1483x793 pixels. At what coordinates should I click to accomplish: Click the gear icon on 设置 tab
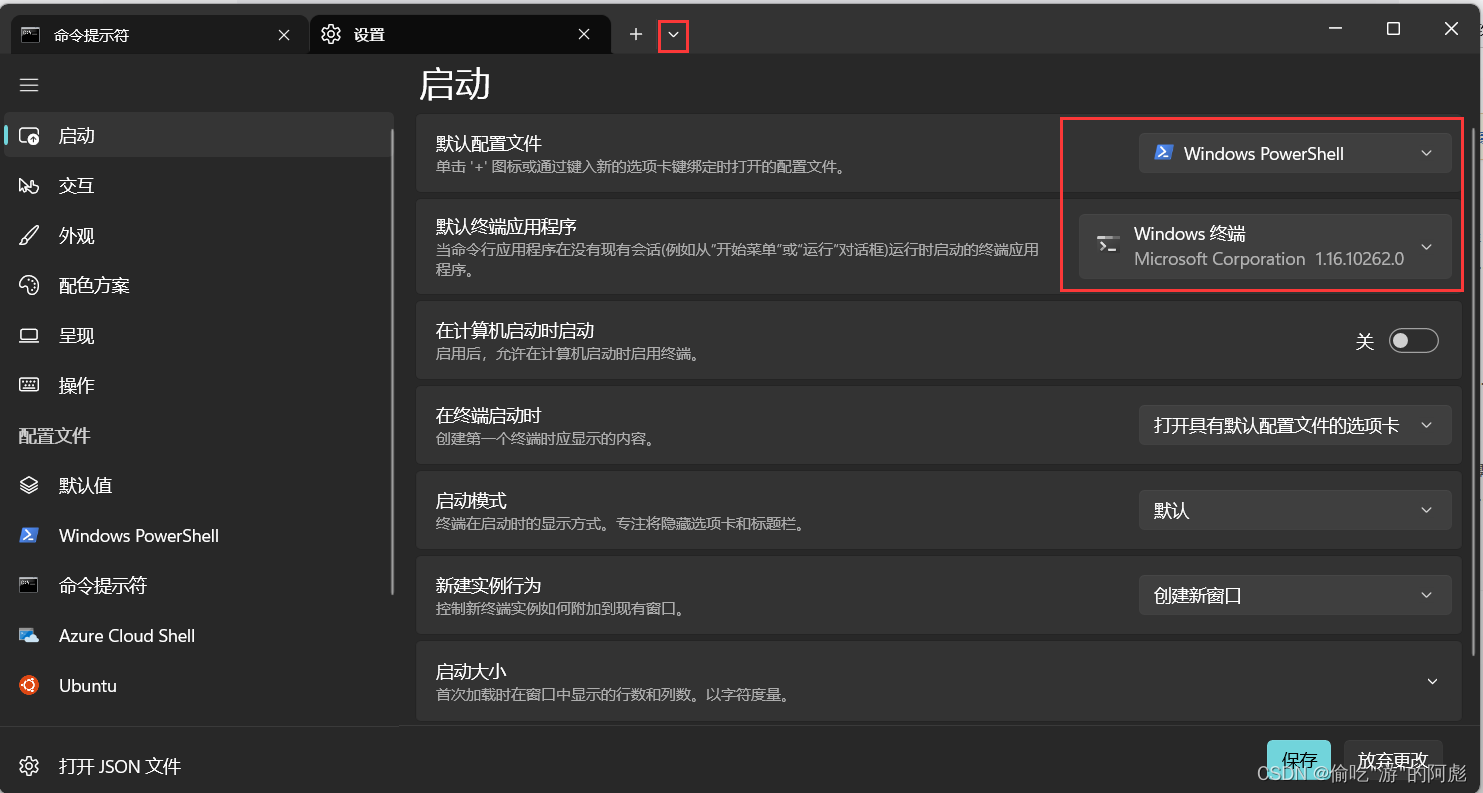click(x=331, y=34)
